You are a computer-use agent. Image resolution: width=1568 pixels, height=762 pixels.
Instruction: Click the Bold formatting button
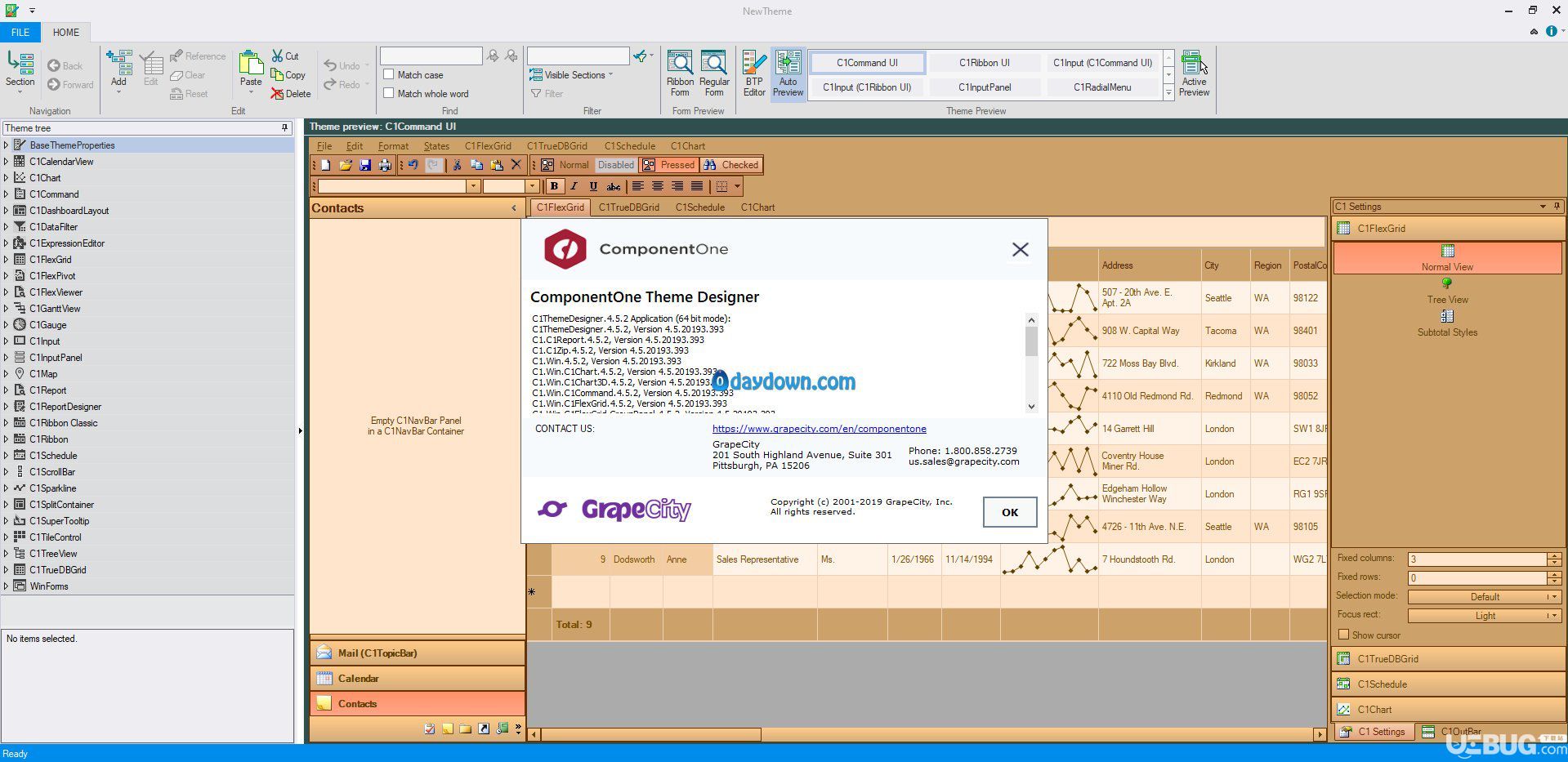554,186
